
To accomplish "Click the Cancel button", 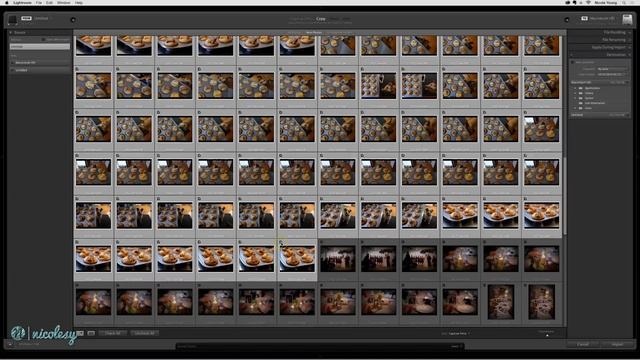I will (582, 344).
